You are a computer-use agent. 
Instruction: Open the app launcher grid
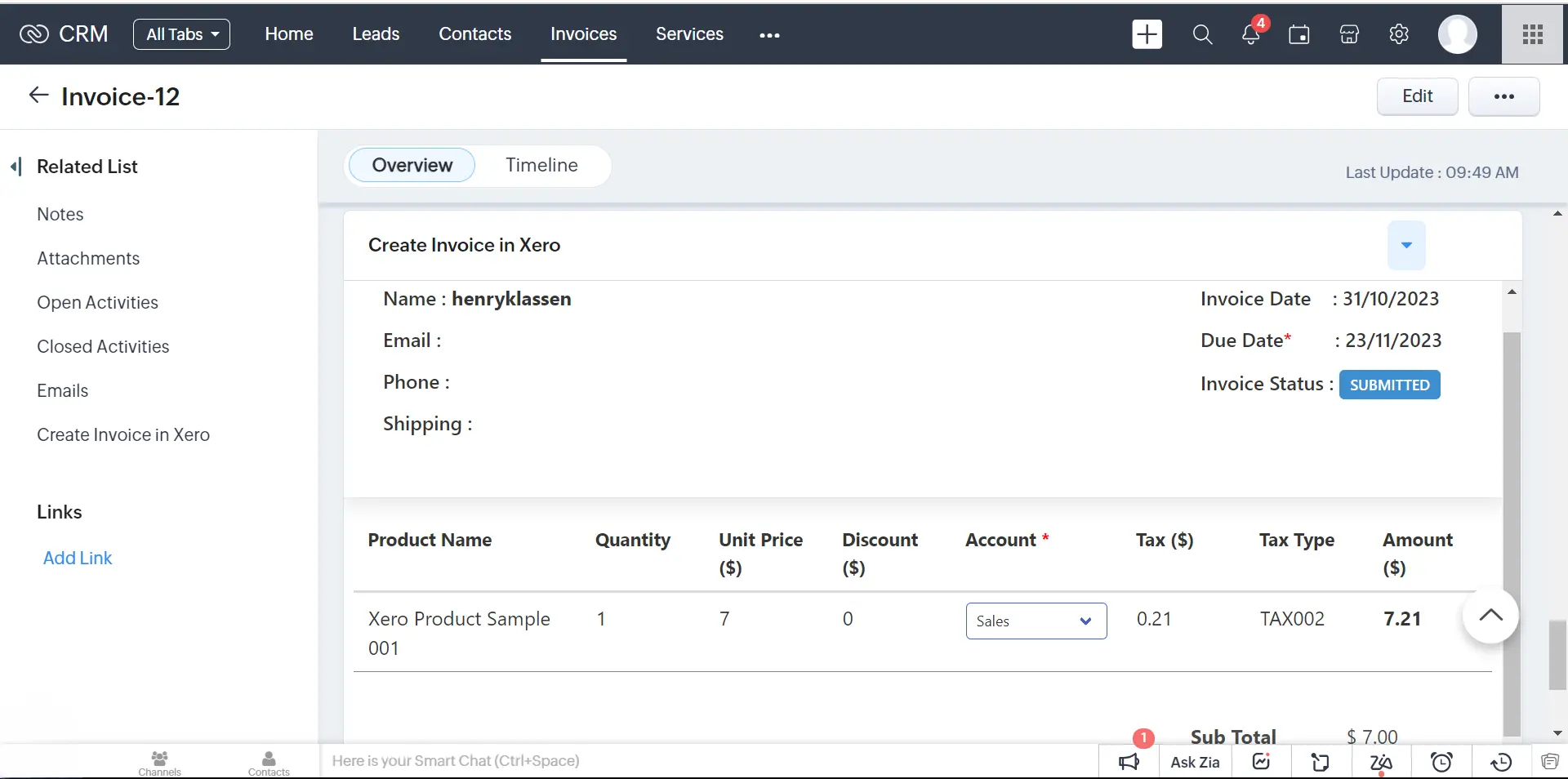(1532, 34)
